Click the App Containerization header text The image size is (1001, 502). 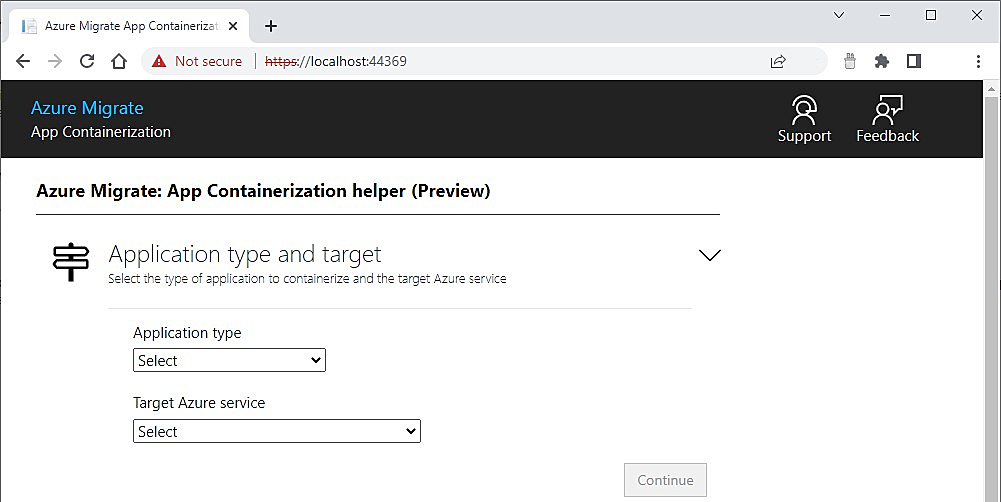(101, 132)
